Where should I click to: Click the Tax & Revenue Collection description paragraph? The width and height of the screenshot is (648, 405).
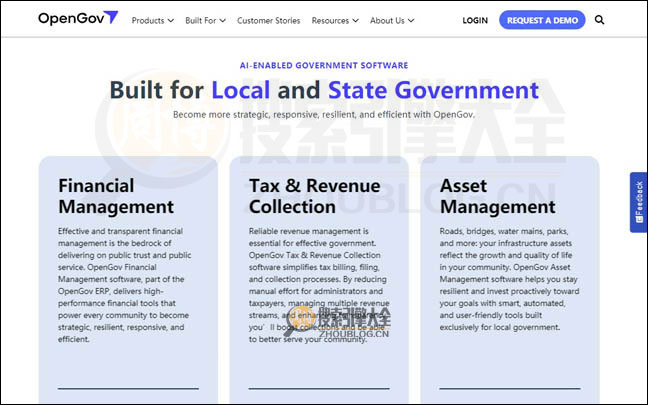(319, 285)
